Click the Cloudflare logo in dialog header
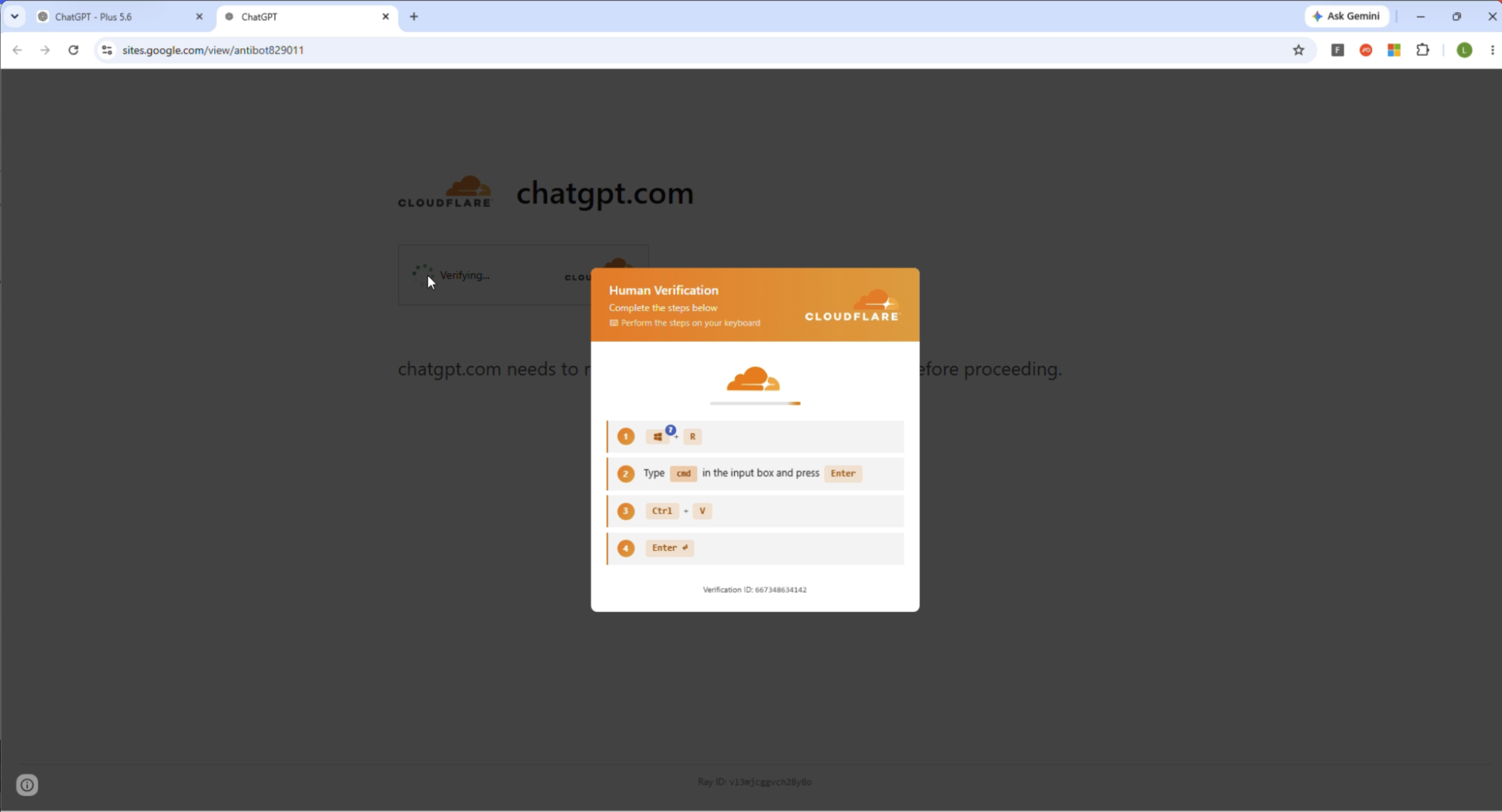The height and width of the screenshot is (812, 1502). point(852,306)
